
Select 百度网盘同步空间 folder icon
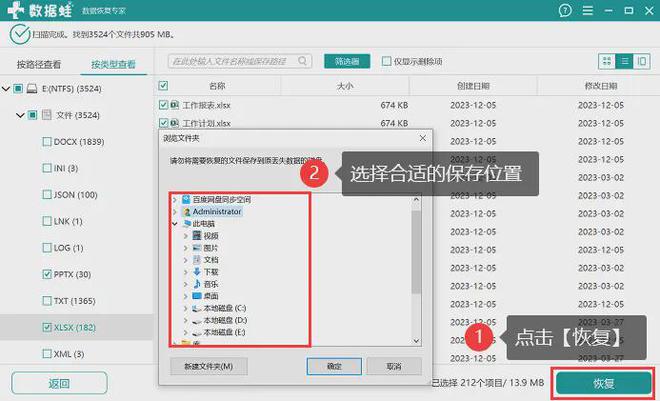pos(186,199)
